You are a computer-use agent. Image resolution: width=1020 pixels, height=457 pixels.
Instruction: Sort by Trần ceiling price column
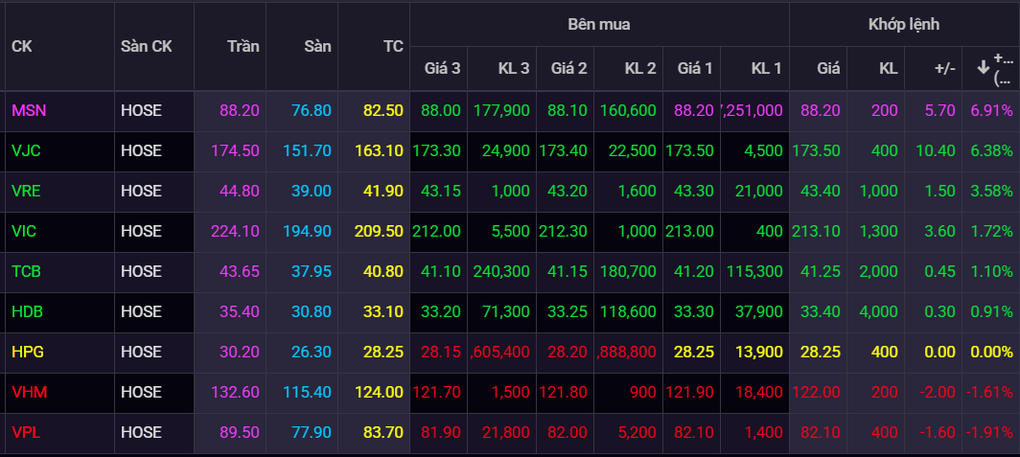pos(243,46)
